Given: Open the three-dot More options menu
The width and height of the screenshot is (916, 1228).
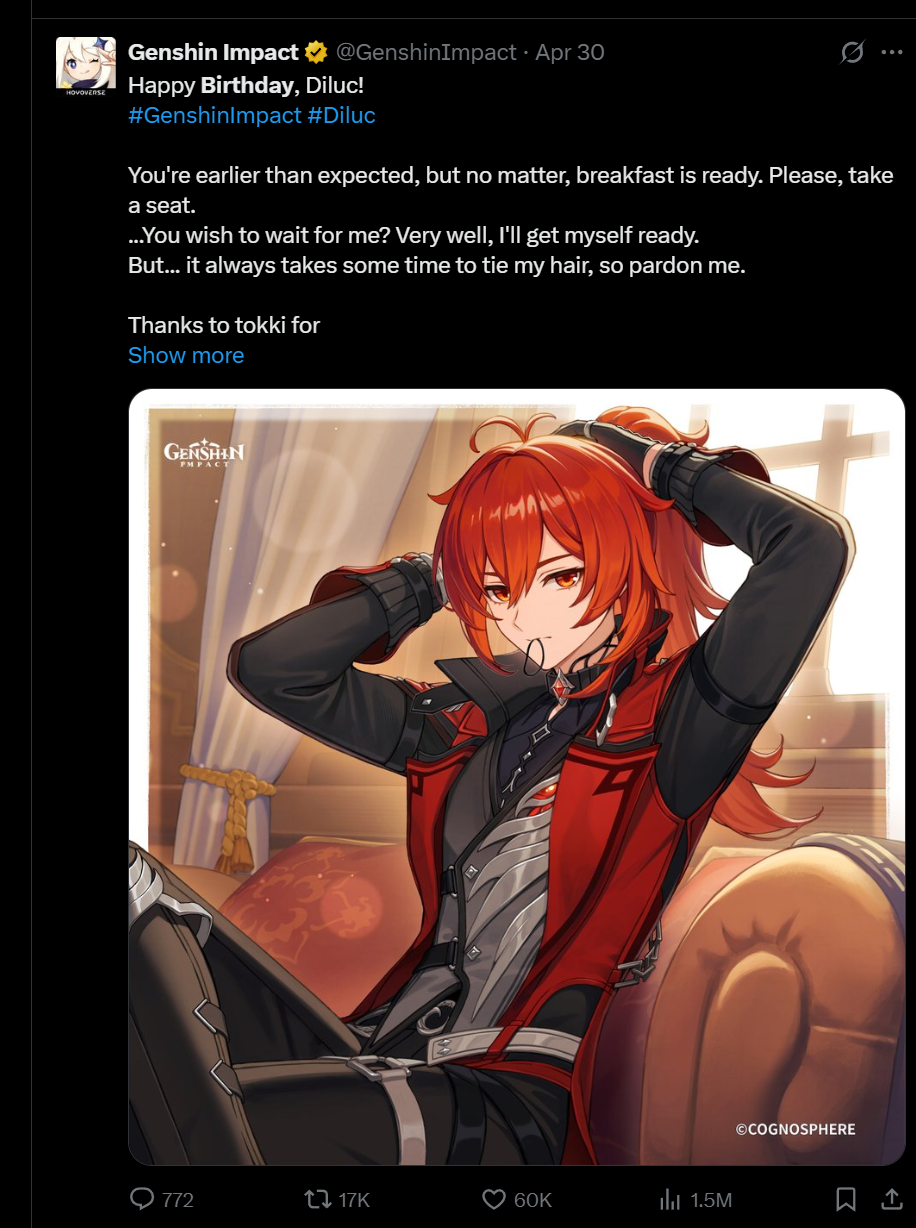Looking at the screenshot, I should click(891, 53).
